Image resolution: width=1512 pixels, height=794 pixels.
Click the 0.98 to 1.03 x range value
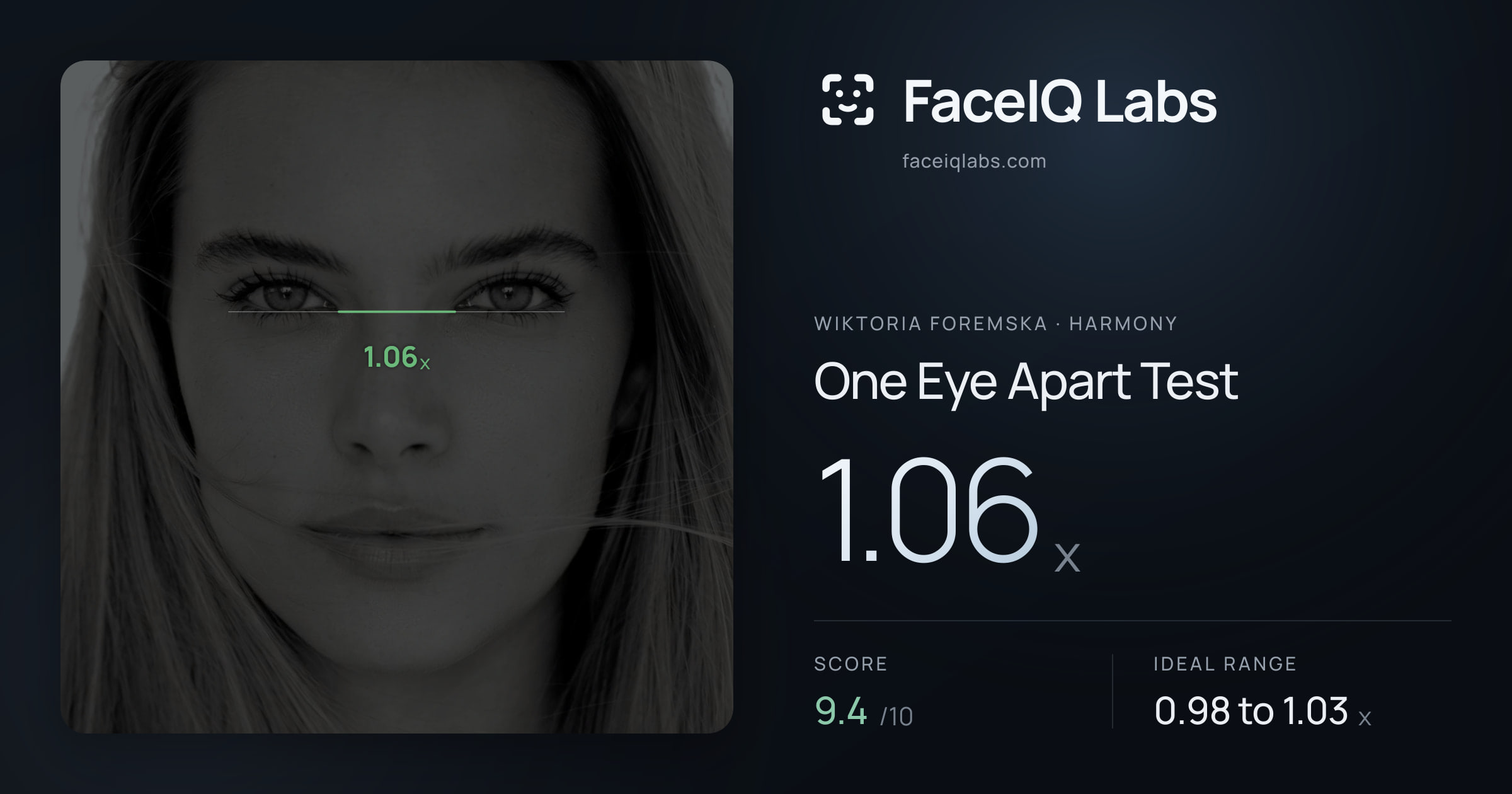pyautogui.click(x=1263, y=711)
